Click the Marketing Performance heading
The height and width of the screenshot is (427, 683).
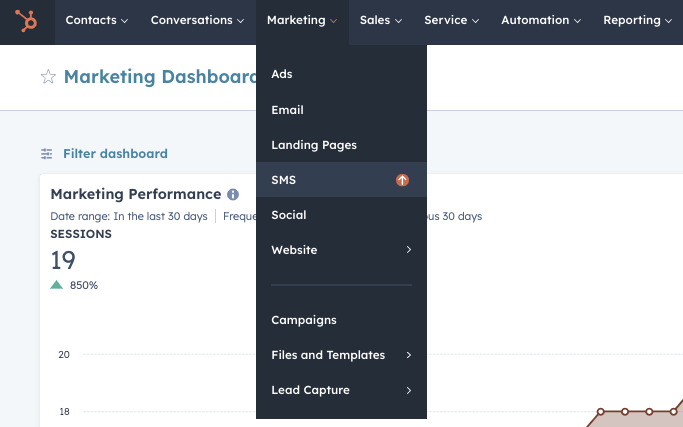[136, 194]
